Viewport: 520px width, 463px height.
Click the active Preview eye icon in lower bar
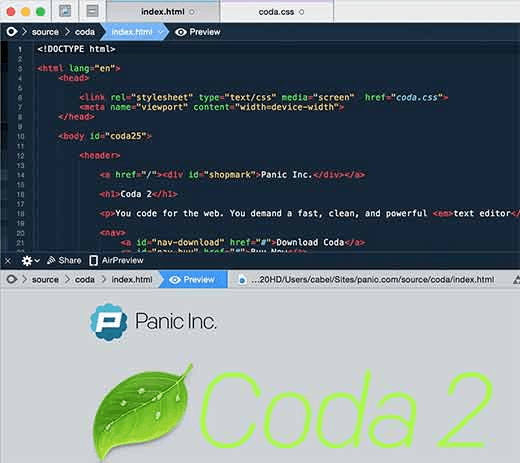tap(175, 279)
